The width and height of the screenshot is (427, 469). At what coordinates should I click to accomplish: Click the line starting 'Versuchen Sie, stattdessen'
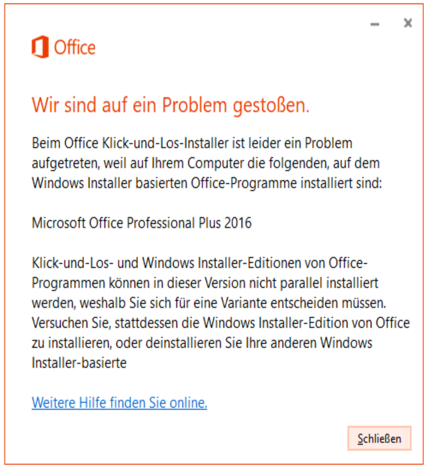[221, 323]
